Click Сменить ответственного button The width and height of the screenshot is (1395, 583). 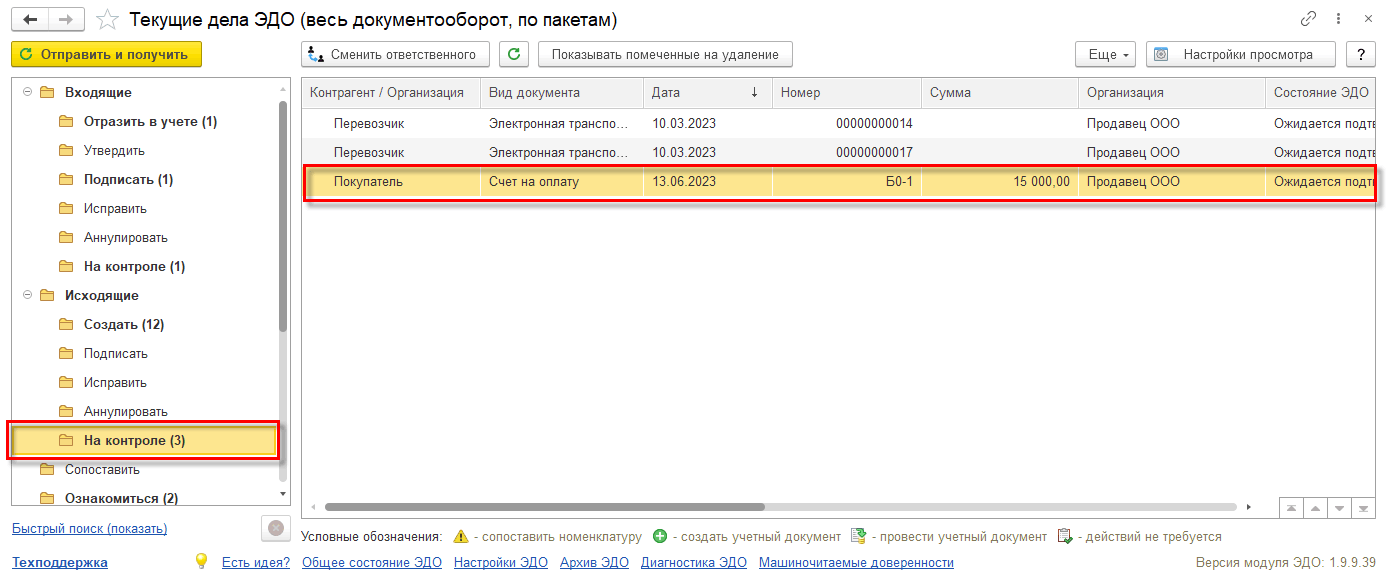396,54
